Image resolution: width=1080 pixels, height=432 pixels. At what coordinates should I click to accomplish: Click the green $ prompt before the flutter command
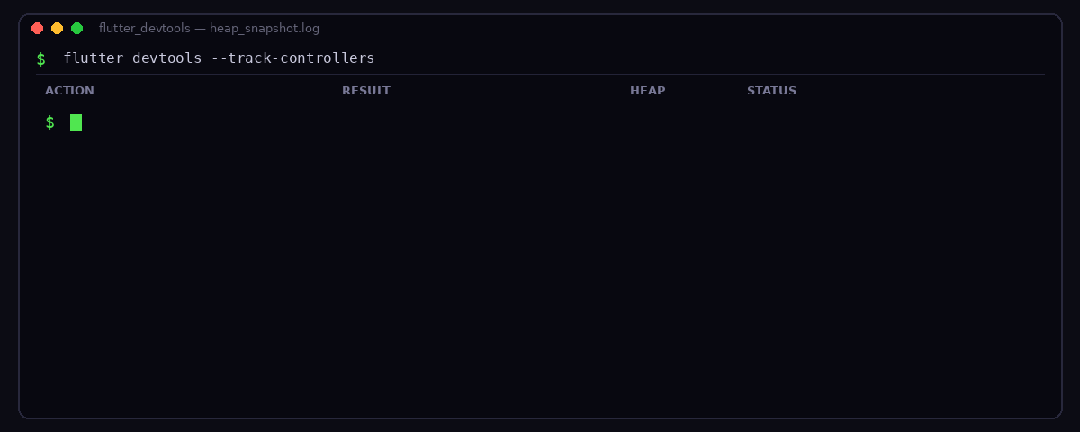click(x=41, y=59)
